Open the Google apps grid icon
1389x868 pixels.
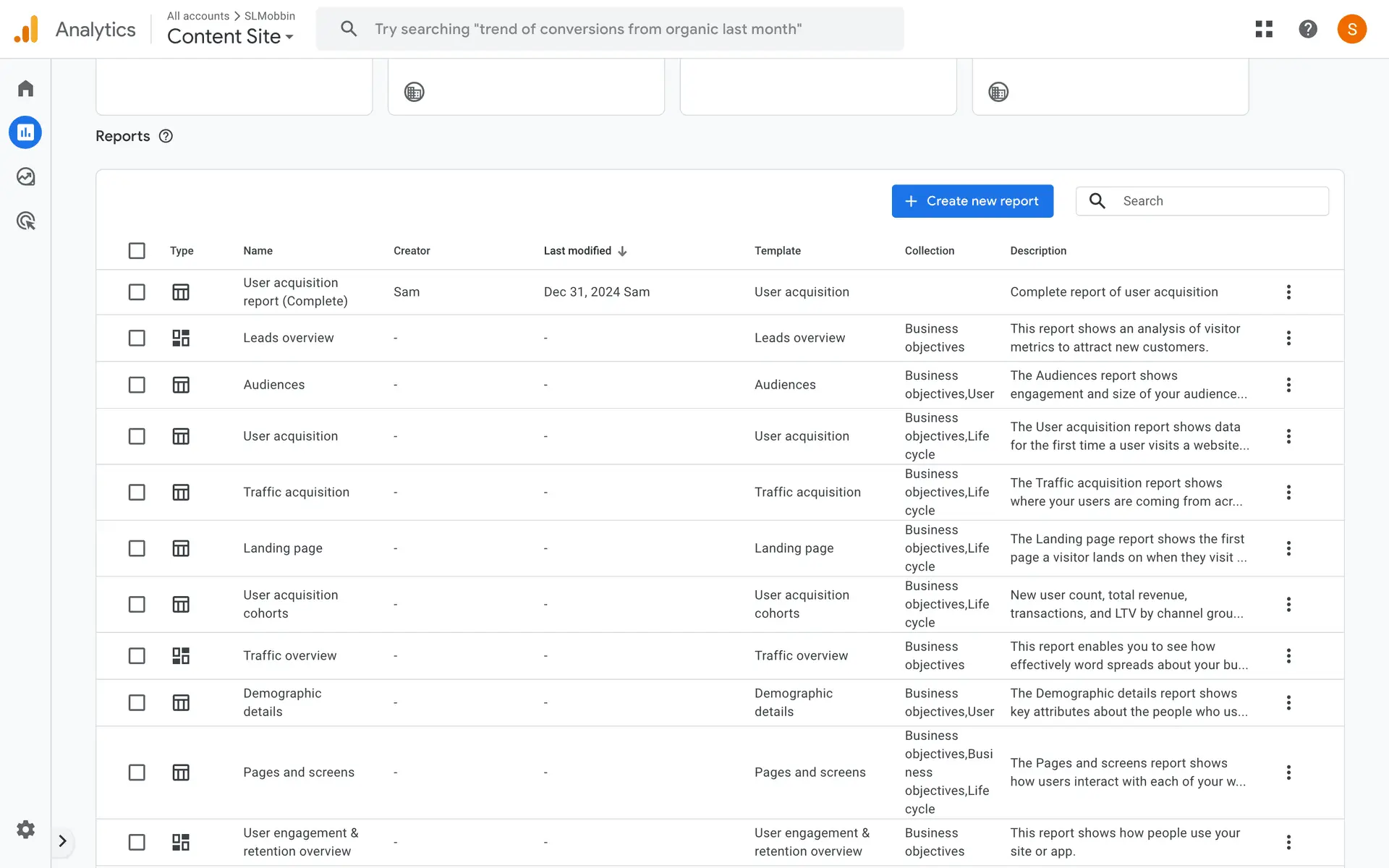(x=1264, y=29)
